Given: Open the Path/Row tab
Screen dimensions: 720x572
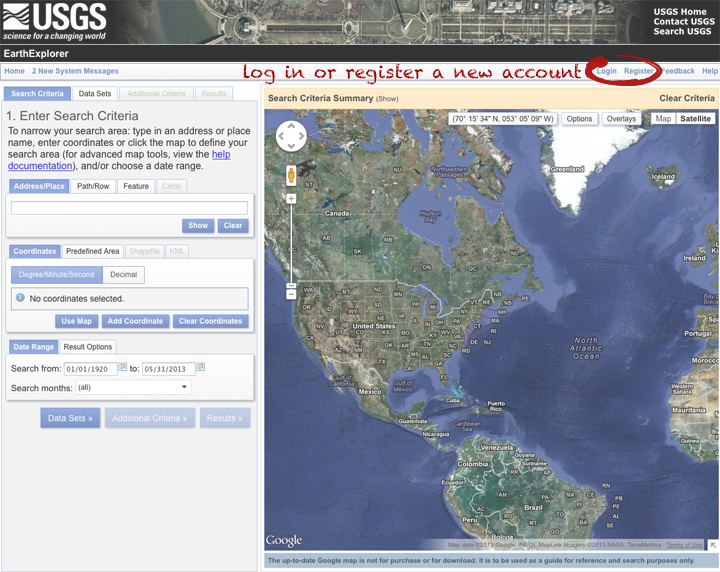Looking at the screenshot, I should (x=93, y=186).
